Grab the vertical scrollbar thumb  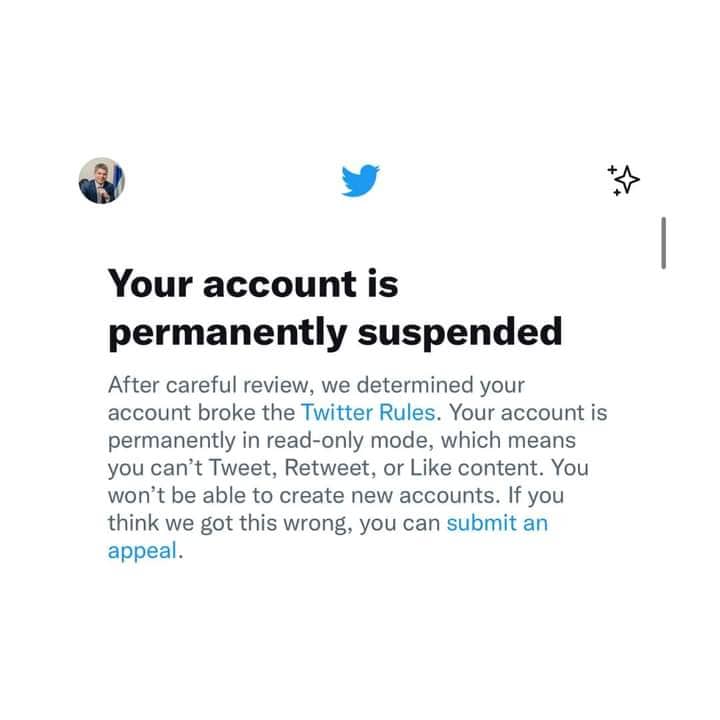[664, 243]
